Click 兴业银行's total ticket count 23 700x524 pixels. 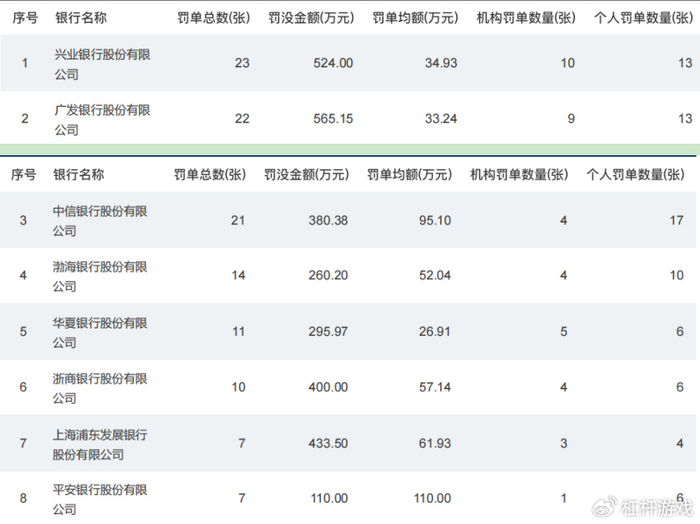242,63
